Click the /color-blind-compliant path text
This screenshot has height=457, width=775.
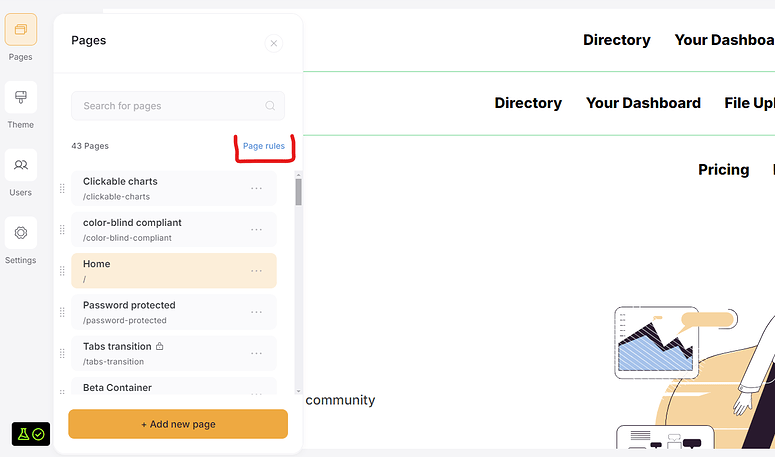[127, 238]
